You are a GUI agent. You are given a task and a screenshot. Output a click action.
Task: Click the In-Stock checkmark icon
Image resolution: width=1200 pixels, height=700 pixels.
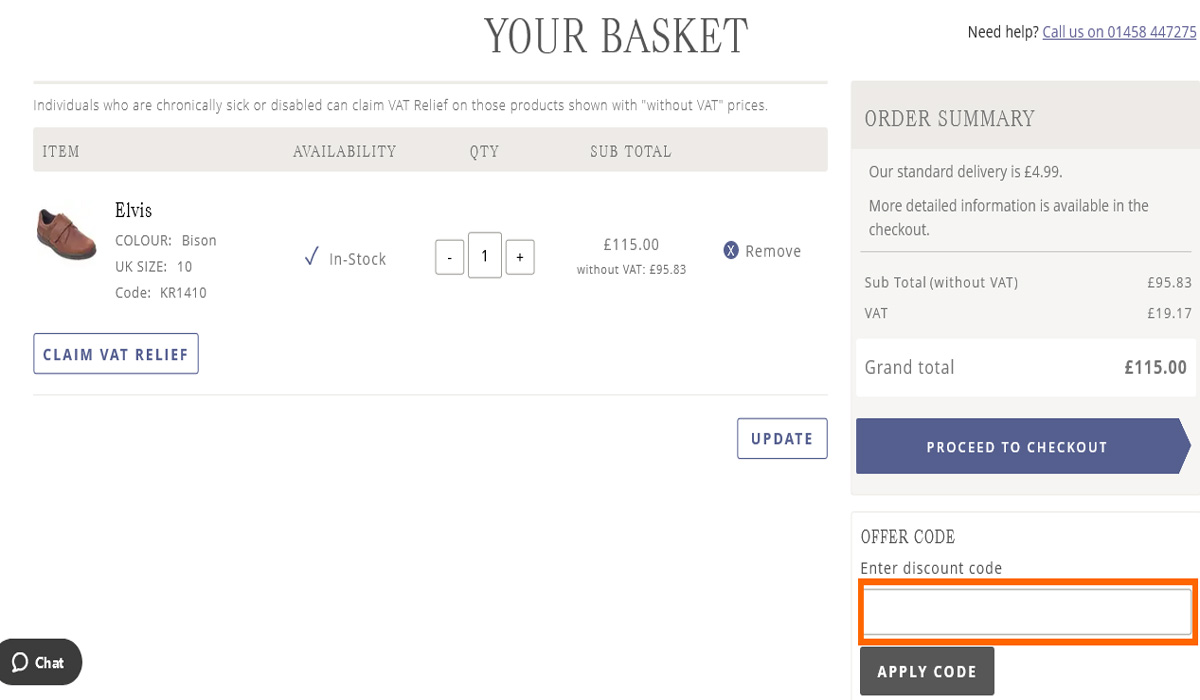(311, 255)
